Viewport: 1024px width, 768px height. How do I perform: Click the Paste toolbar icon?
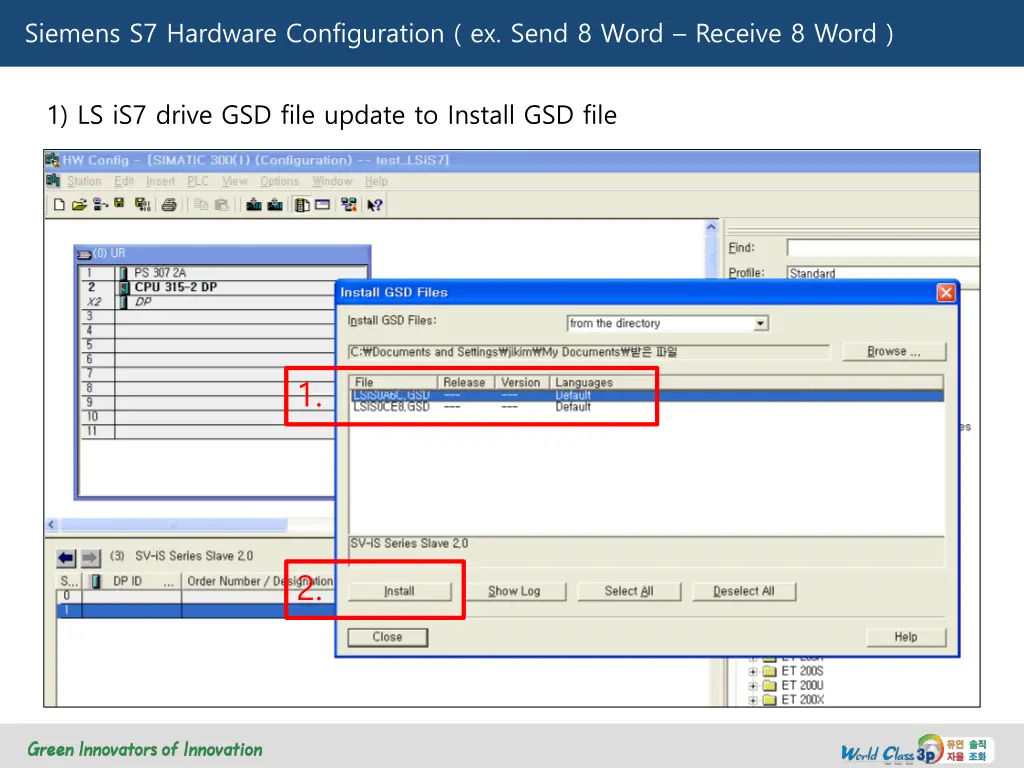coord(222,205)
